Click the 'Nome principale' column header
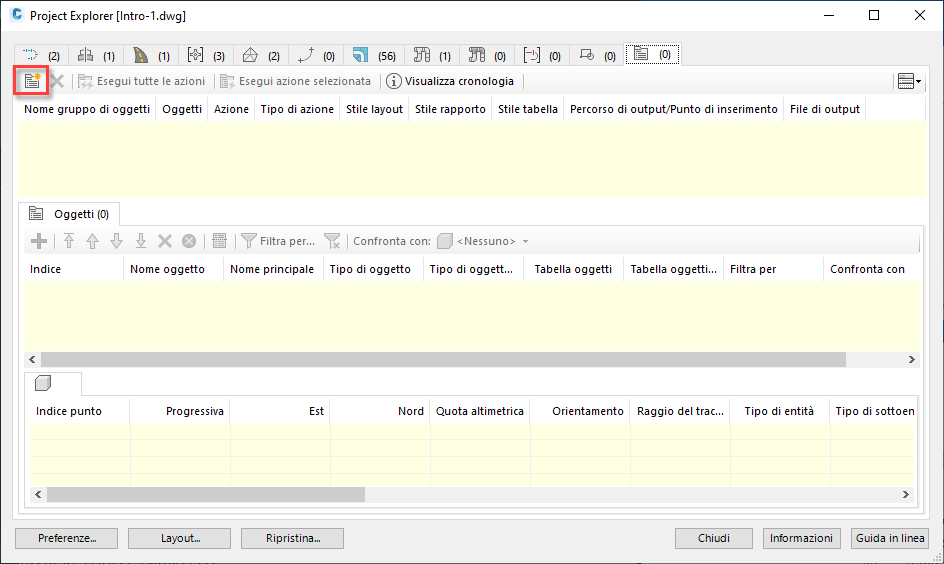The height and width of the screenshot is (564, 944). (273, 269)
